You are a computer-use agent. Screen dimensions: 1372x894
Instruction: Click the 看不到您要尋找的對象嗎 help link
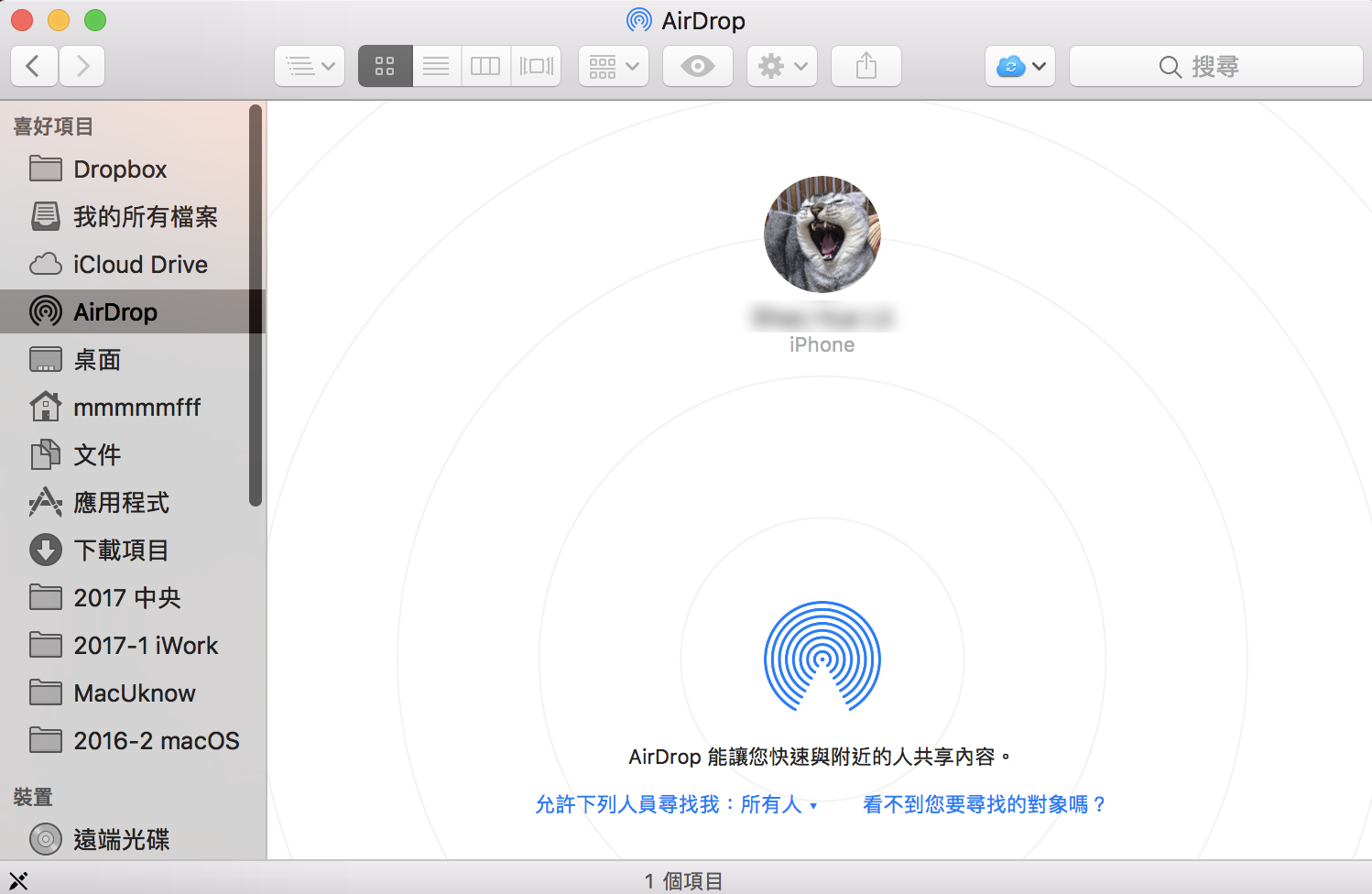click(985, 804)
